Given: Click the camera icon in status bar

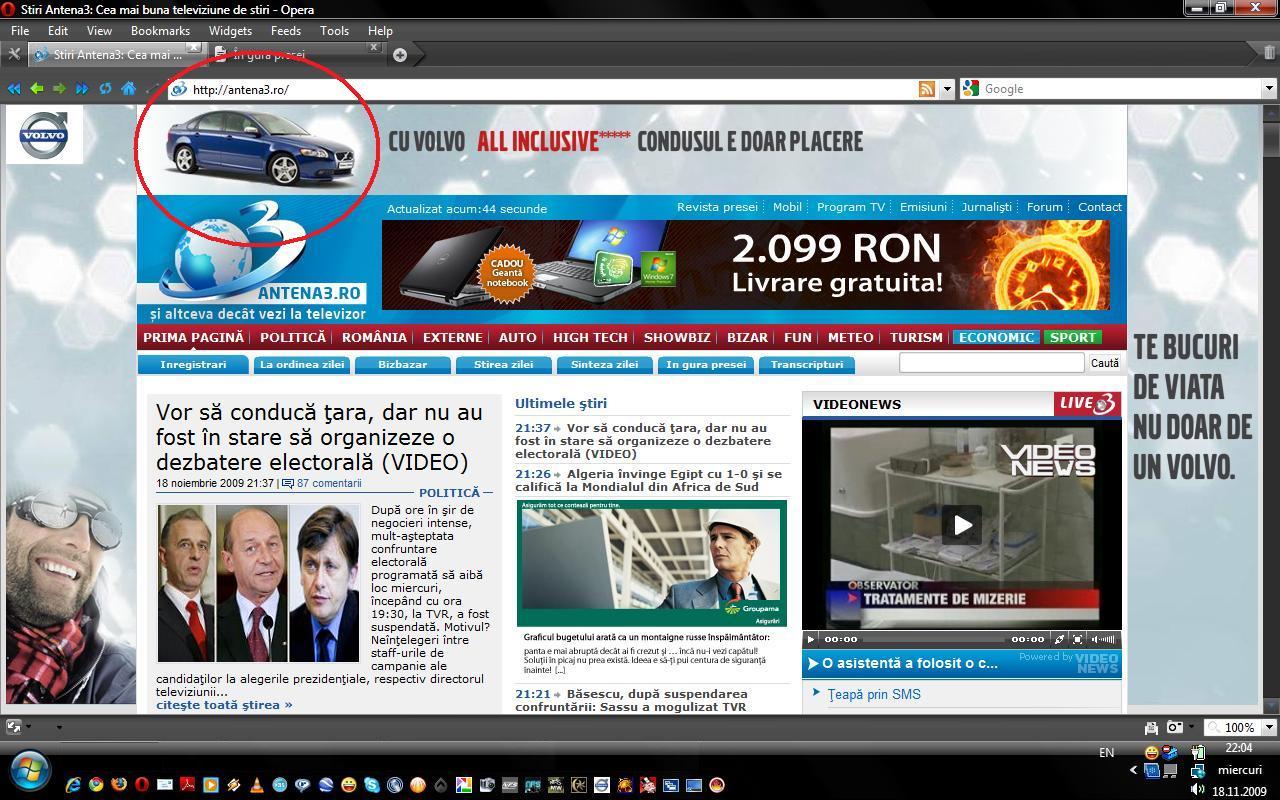Looking at the screenshot, I should pos(1175,727).
